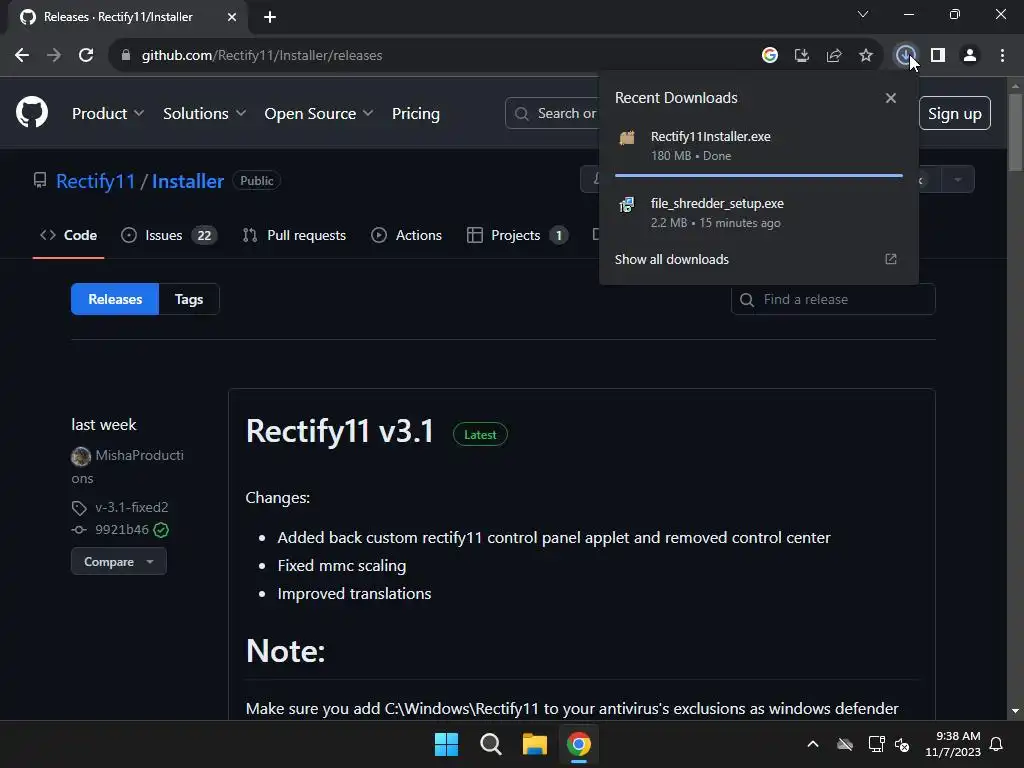
Task: Close the Releases · Rectify11/Installer tab
Action: (232, 17)
